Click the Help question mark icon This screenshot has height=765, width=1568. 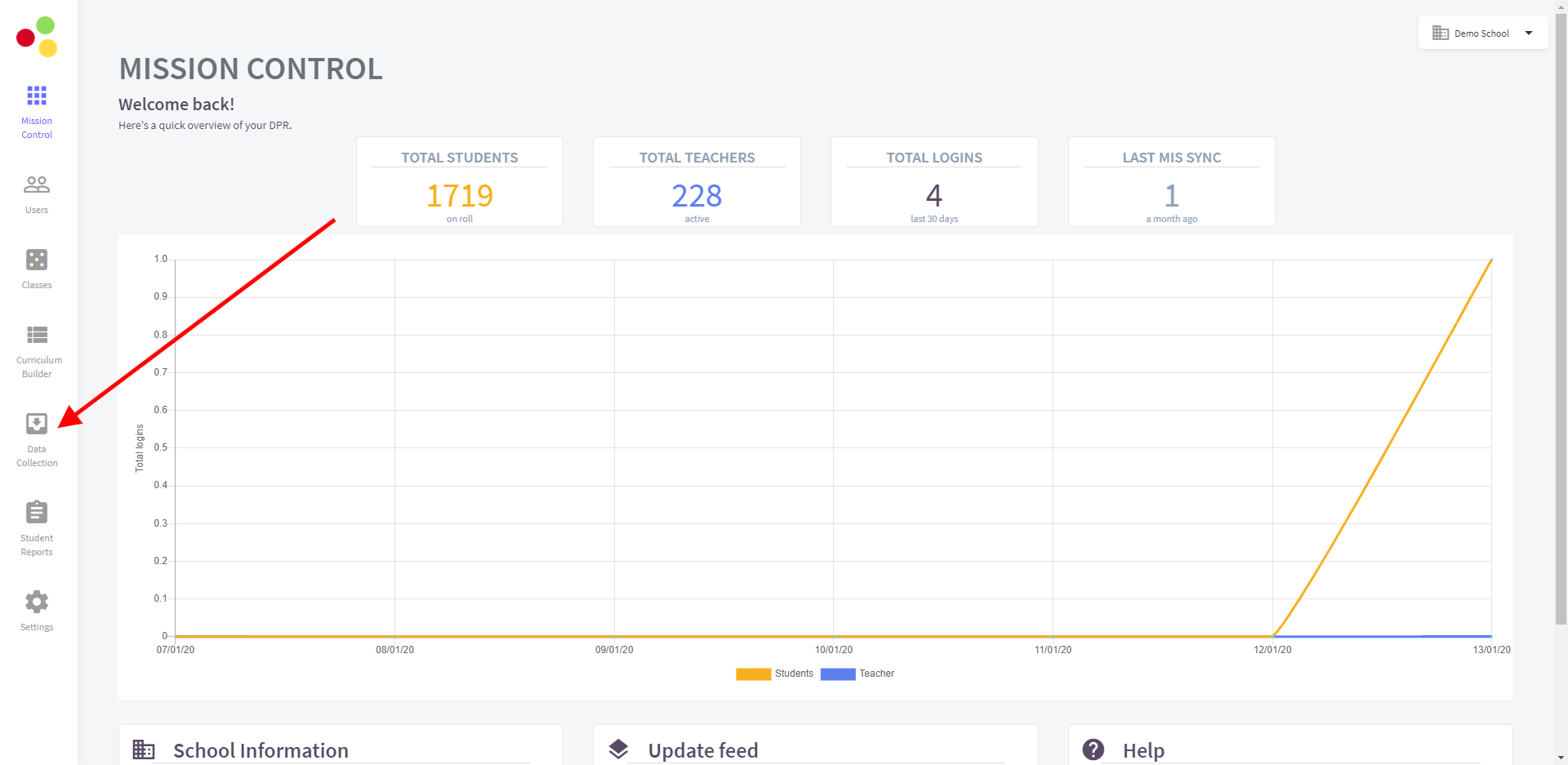pyautogui.click(x=1093, y=749)
